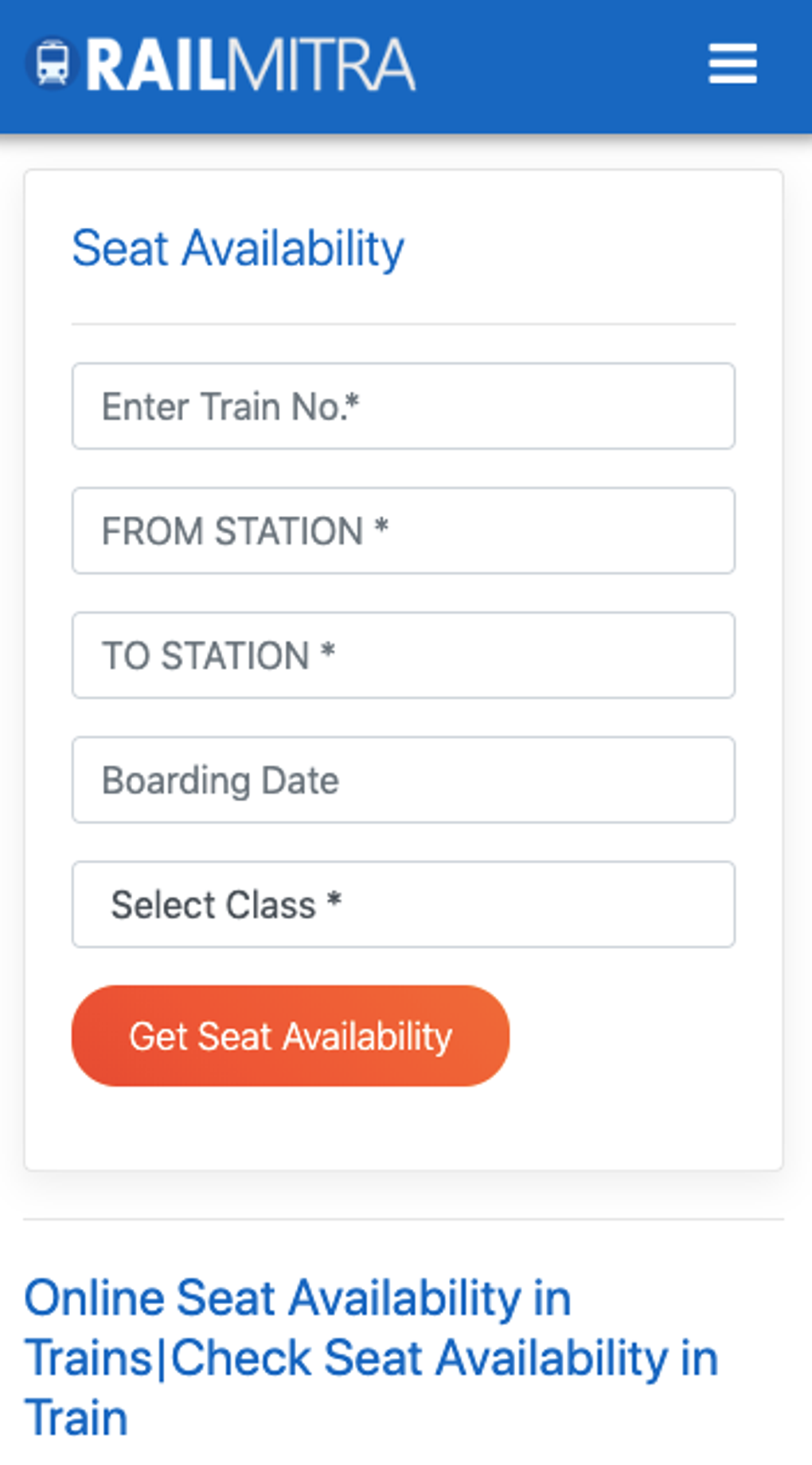The image size is (812, 1465).
Task: Click the train icon in the logo
Action: coord(53,64)
